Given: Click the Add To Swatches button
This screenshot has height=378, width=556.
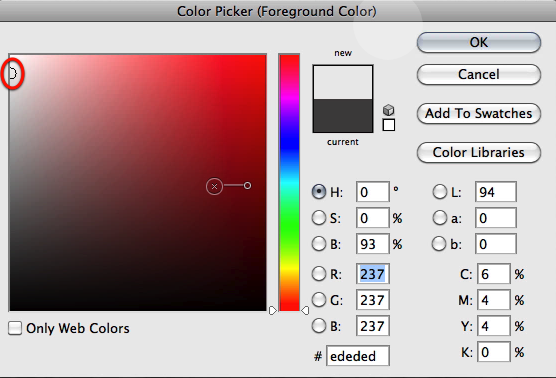Looking at the screenshot, I should 479,113.
